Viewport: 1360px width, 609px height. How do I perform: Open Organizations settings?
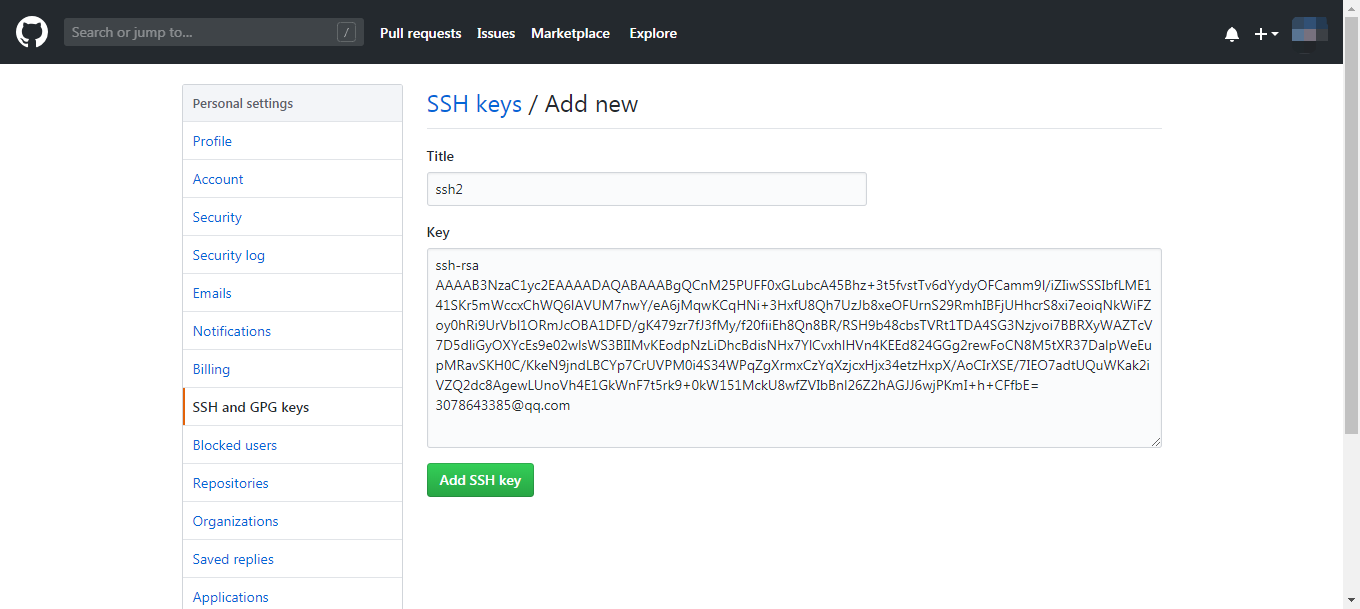292,521
